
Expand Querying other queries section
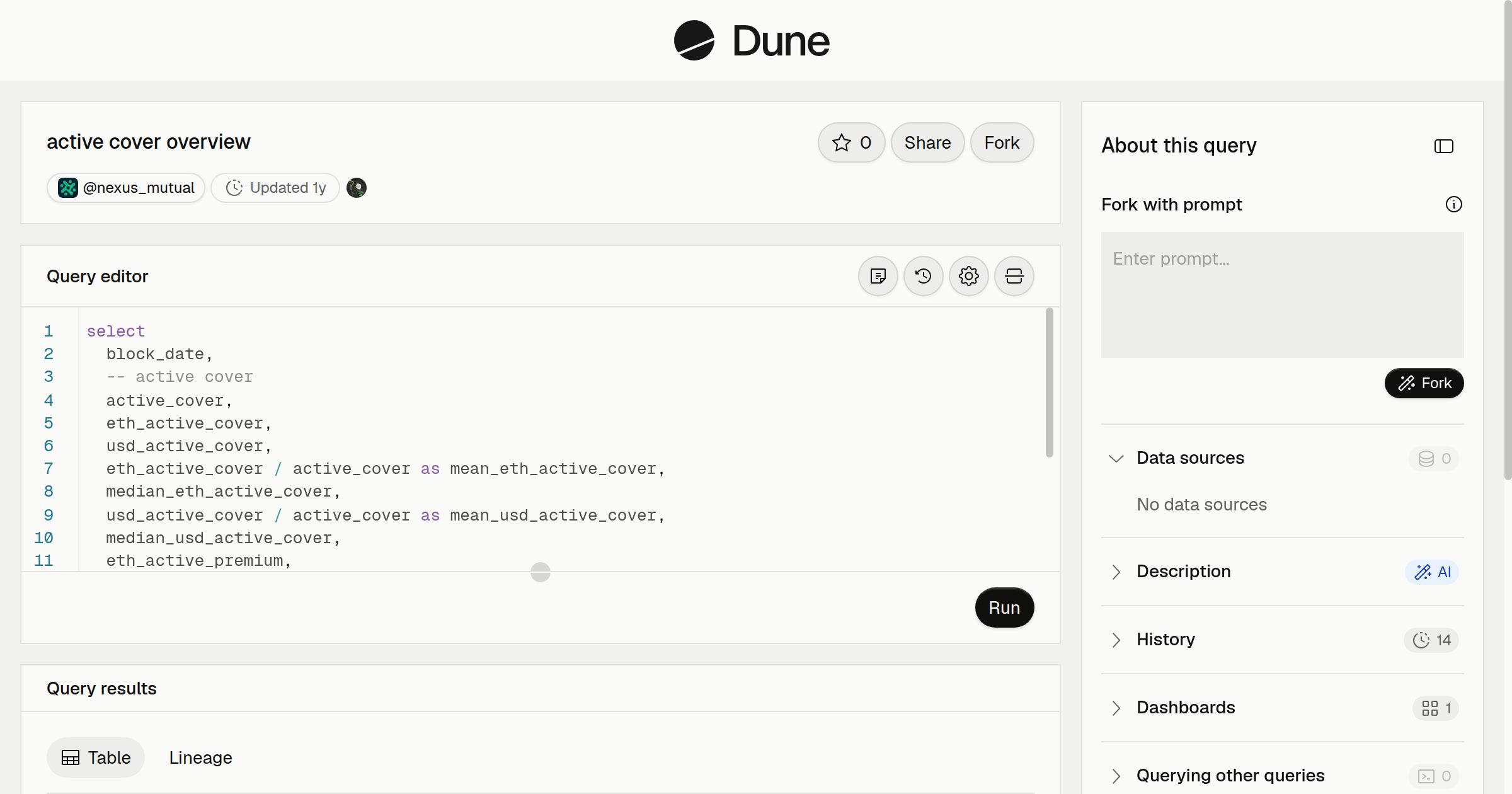(x=1116, y=776)
